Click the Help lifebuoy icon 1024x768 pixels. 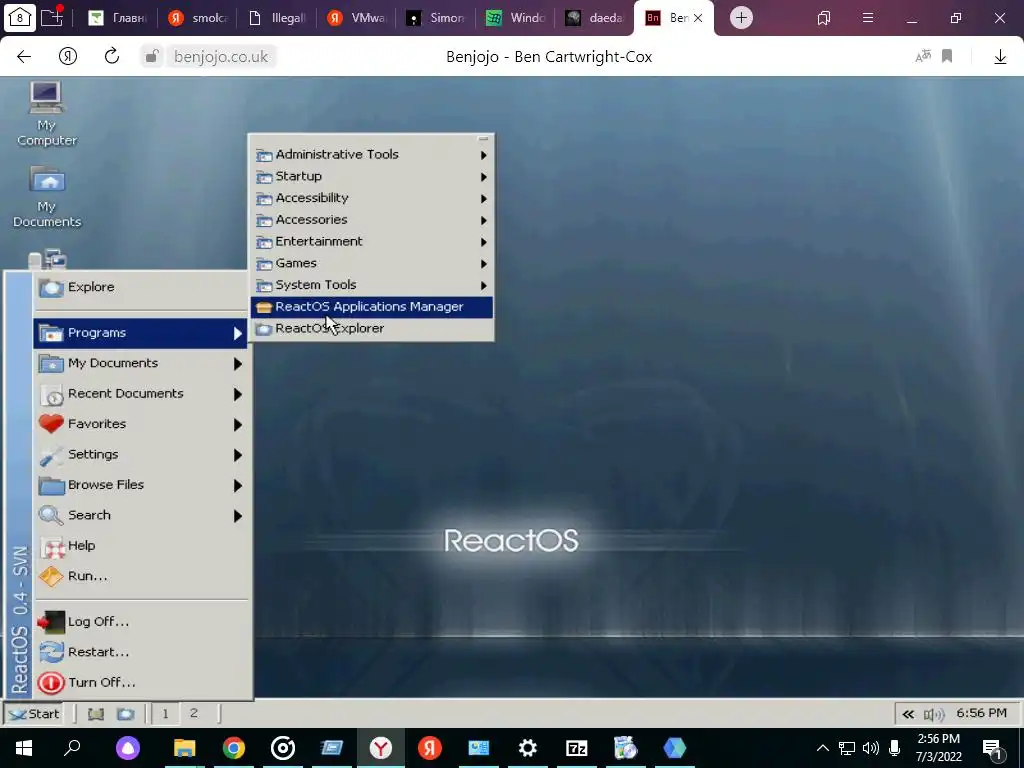(x=51, y=547)
